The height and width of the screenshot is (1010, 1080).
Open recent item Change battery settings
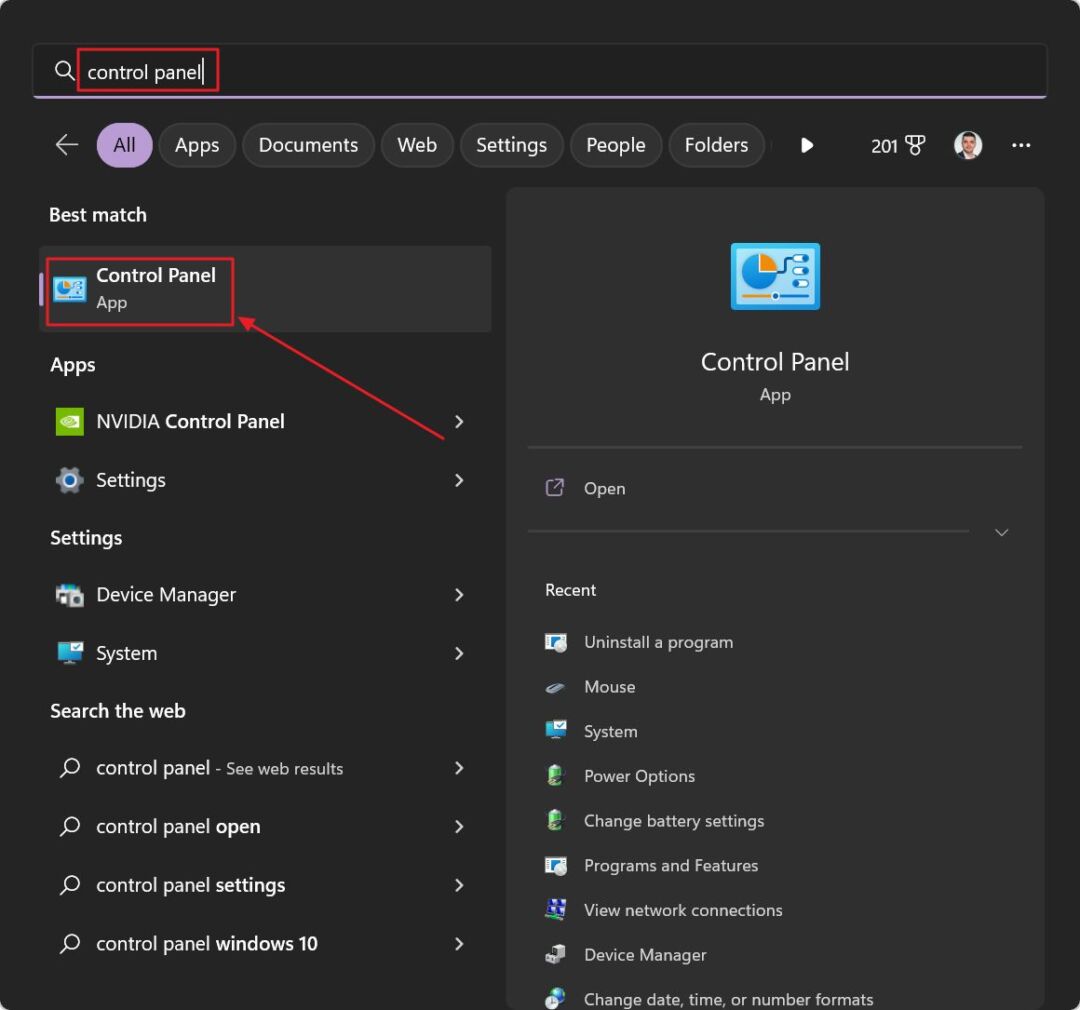click(674, 821)
